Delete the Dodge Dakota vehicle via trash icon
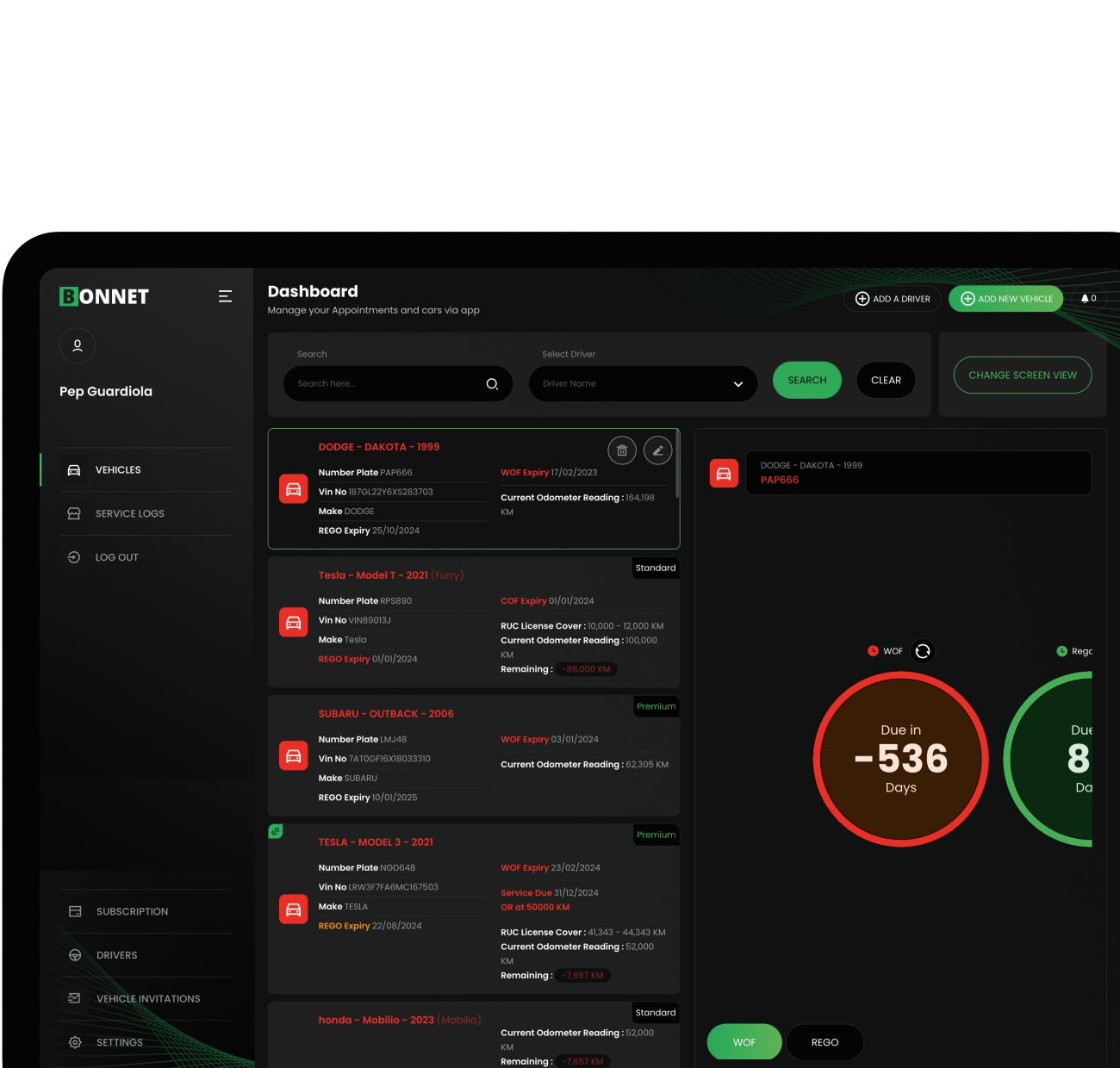This screenshot has width=1120, height=1068. click(622, 450)
